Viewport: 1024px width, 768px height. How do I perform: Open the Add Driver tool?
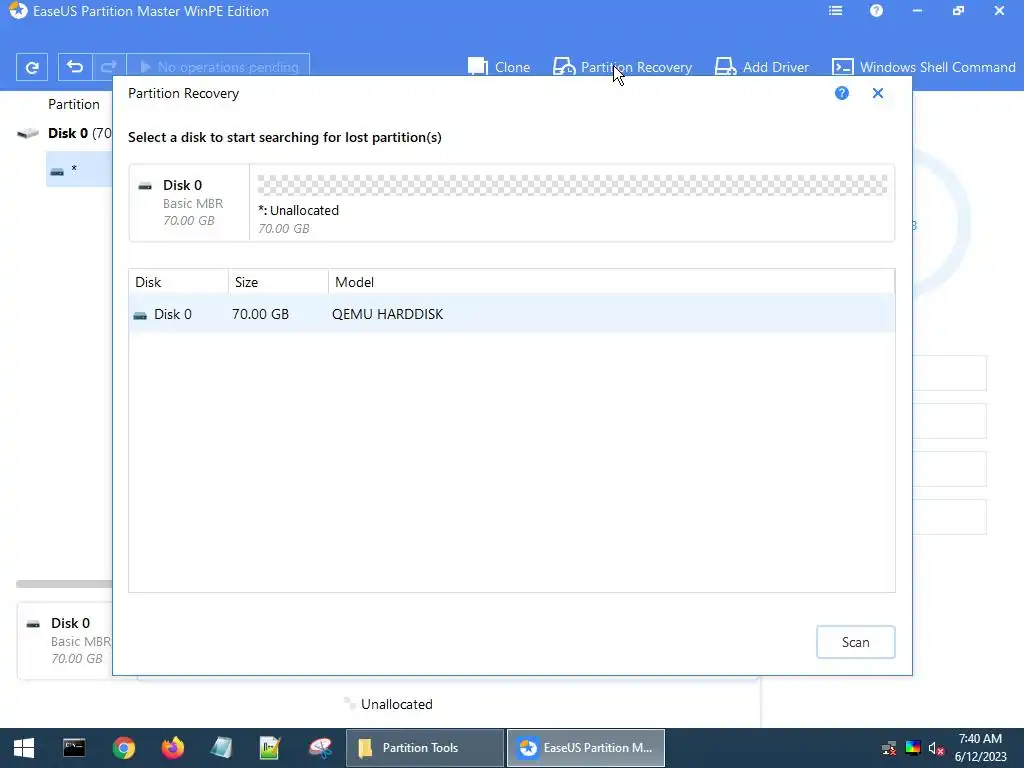click(x=761, y=67)
